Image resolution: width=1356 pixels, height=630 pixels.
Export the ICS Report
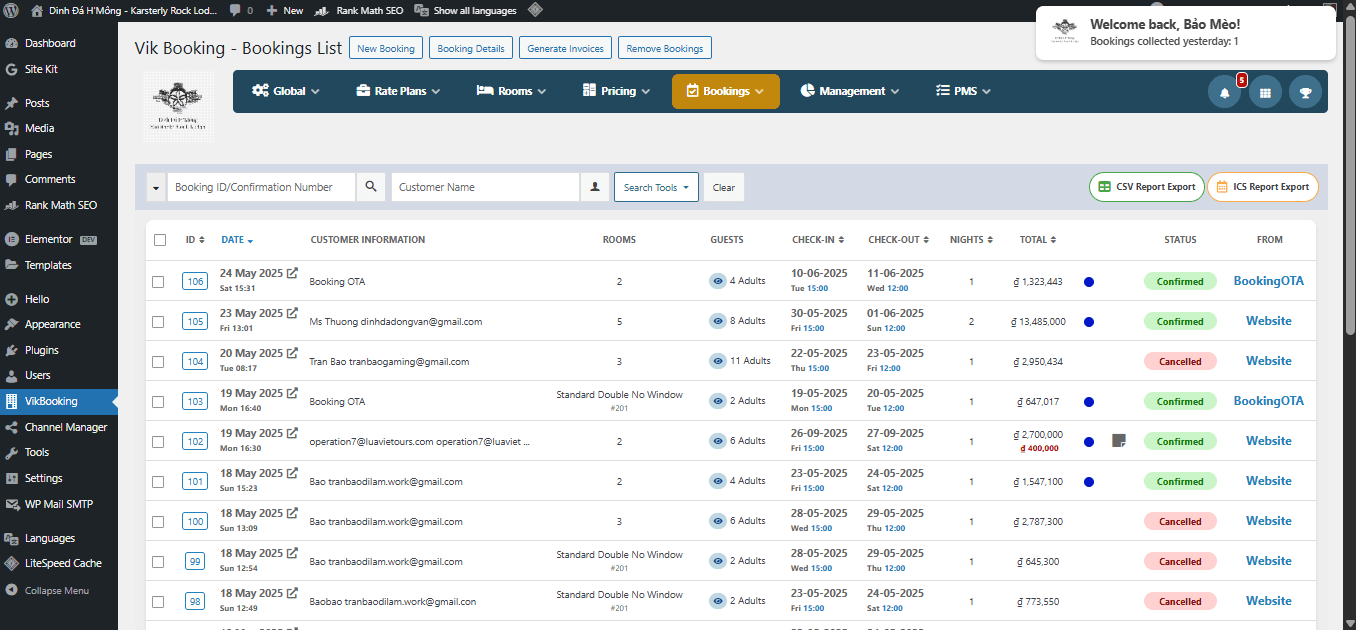point(1263,187)
